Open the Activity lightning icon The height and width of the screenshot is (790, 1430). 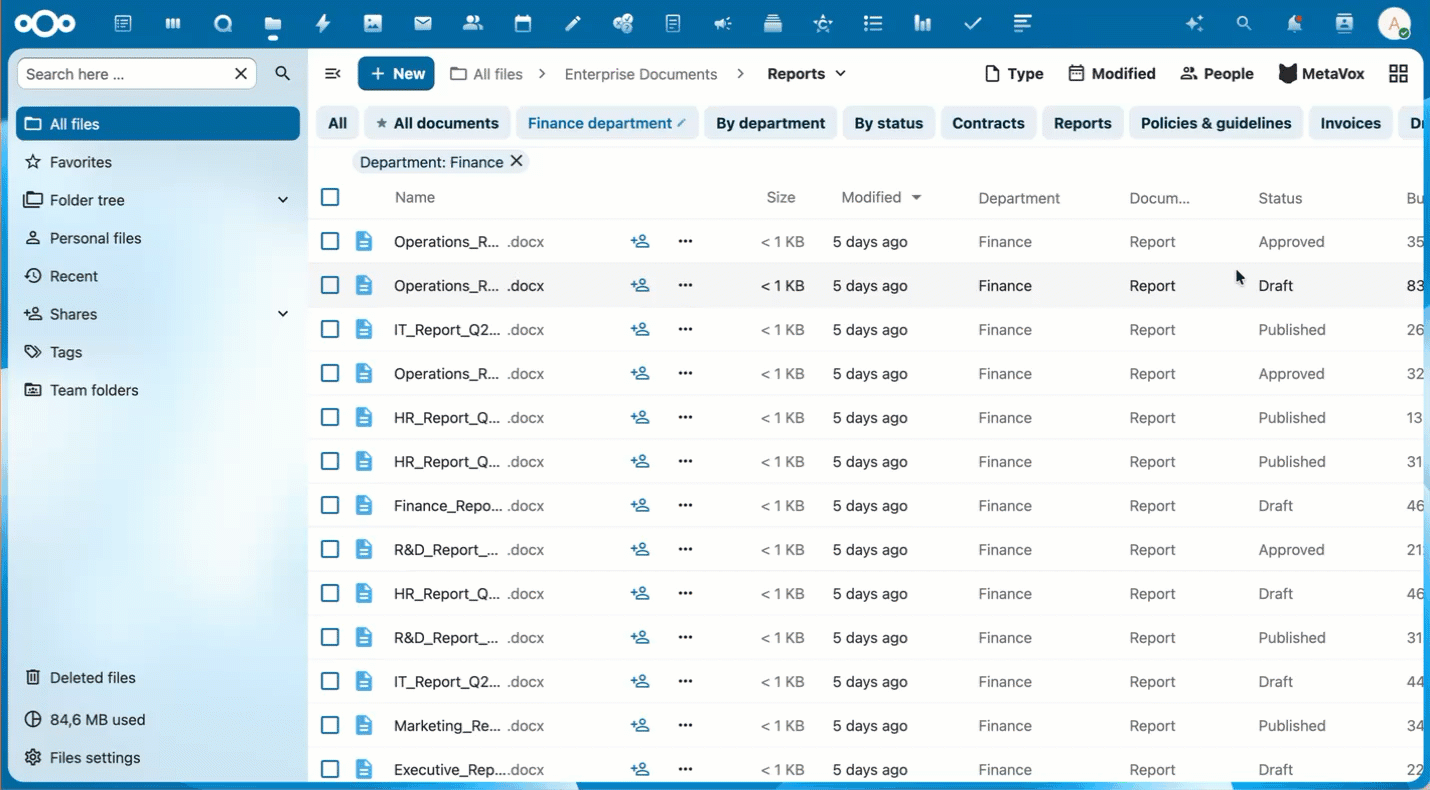(322, 22)
